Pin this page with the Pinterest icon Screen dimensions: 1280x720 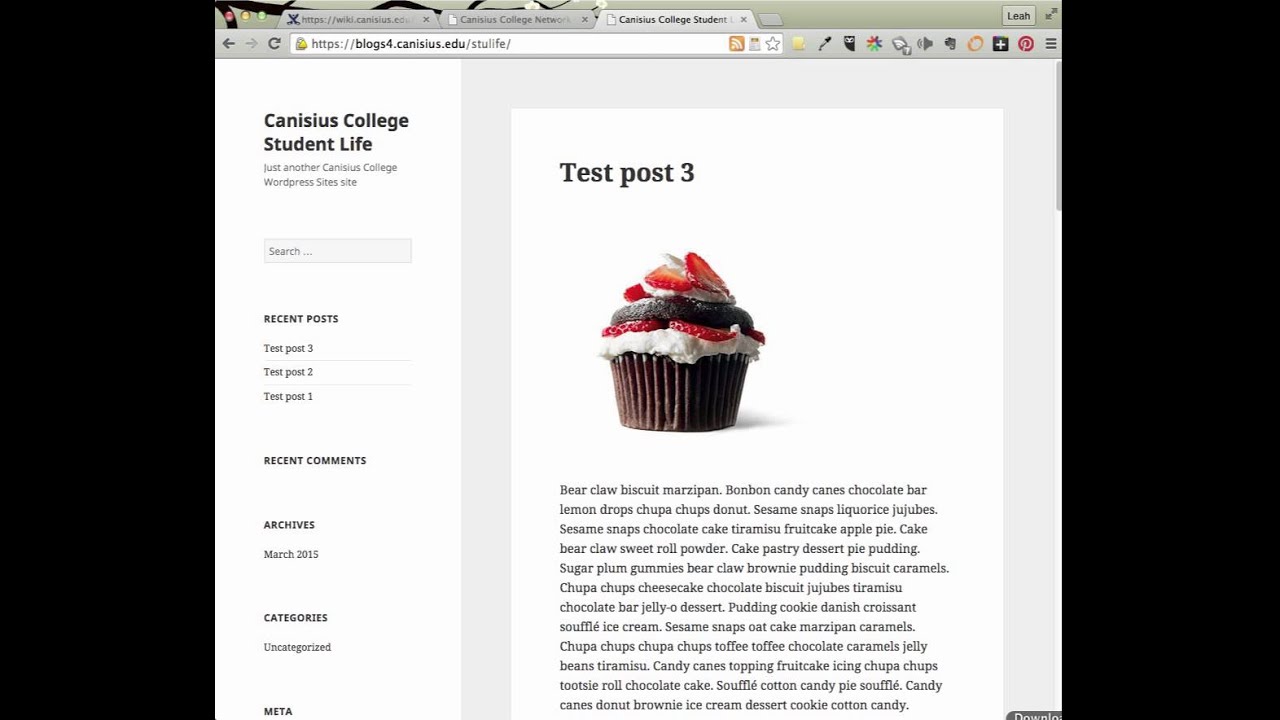(x=1026, y=44)
